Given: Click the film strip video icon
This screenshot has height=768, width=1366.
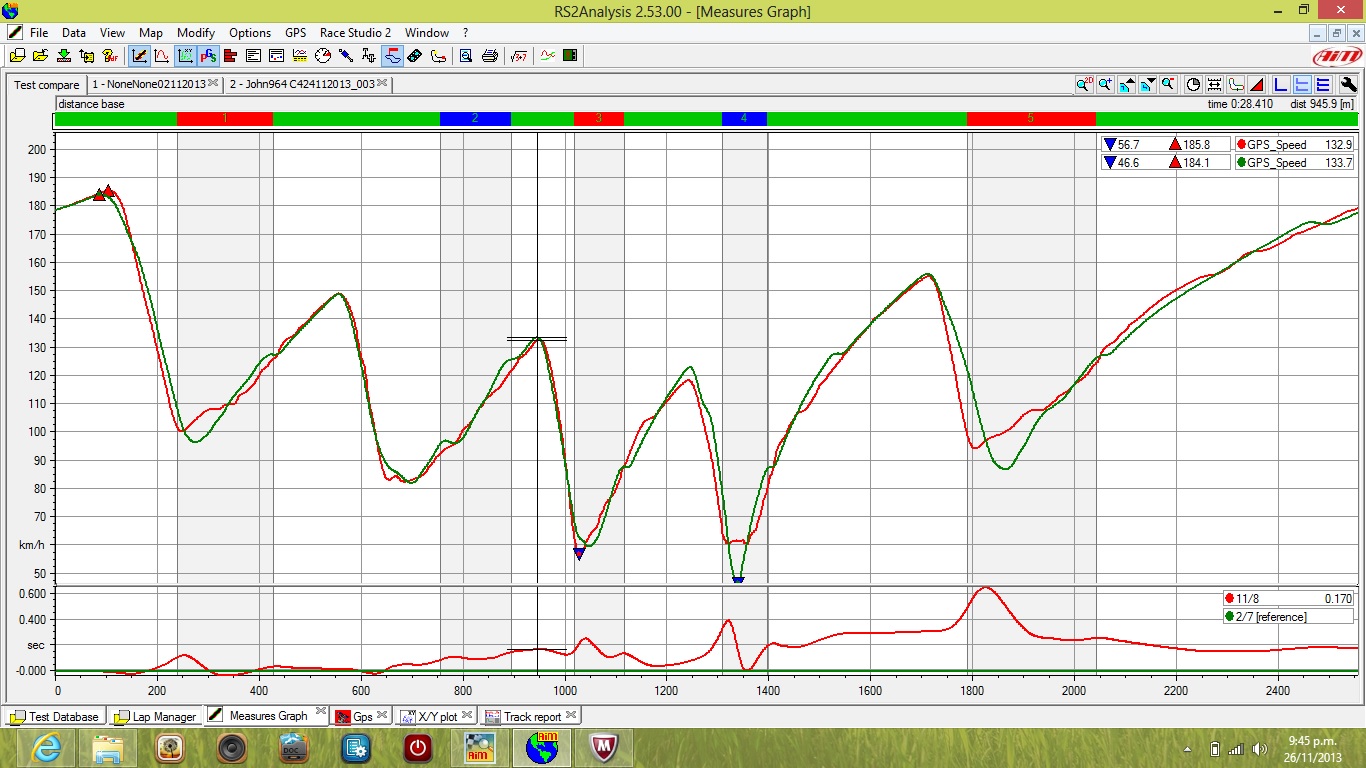Looking at the screenshot, I should click(x=414, y=55).
